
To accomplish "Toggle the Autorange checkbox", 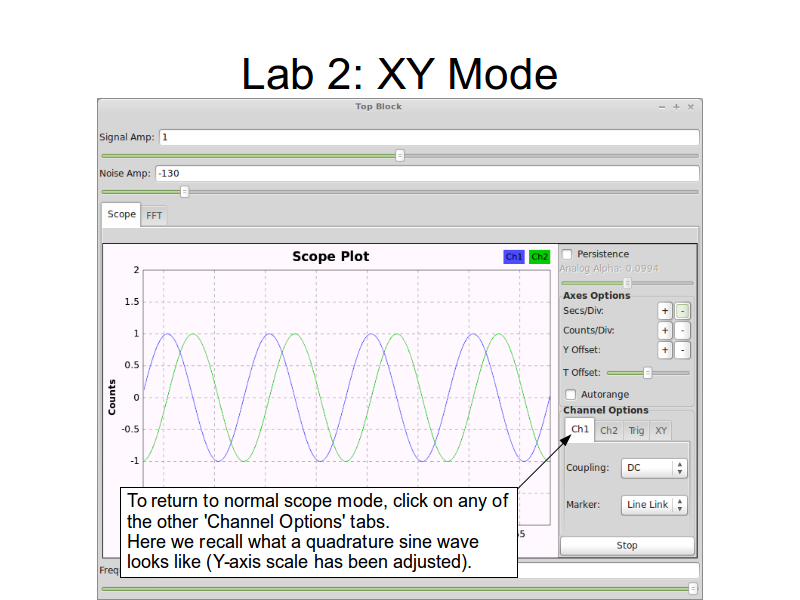I will [x=572, y=394].
